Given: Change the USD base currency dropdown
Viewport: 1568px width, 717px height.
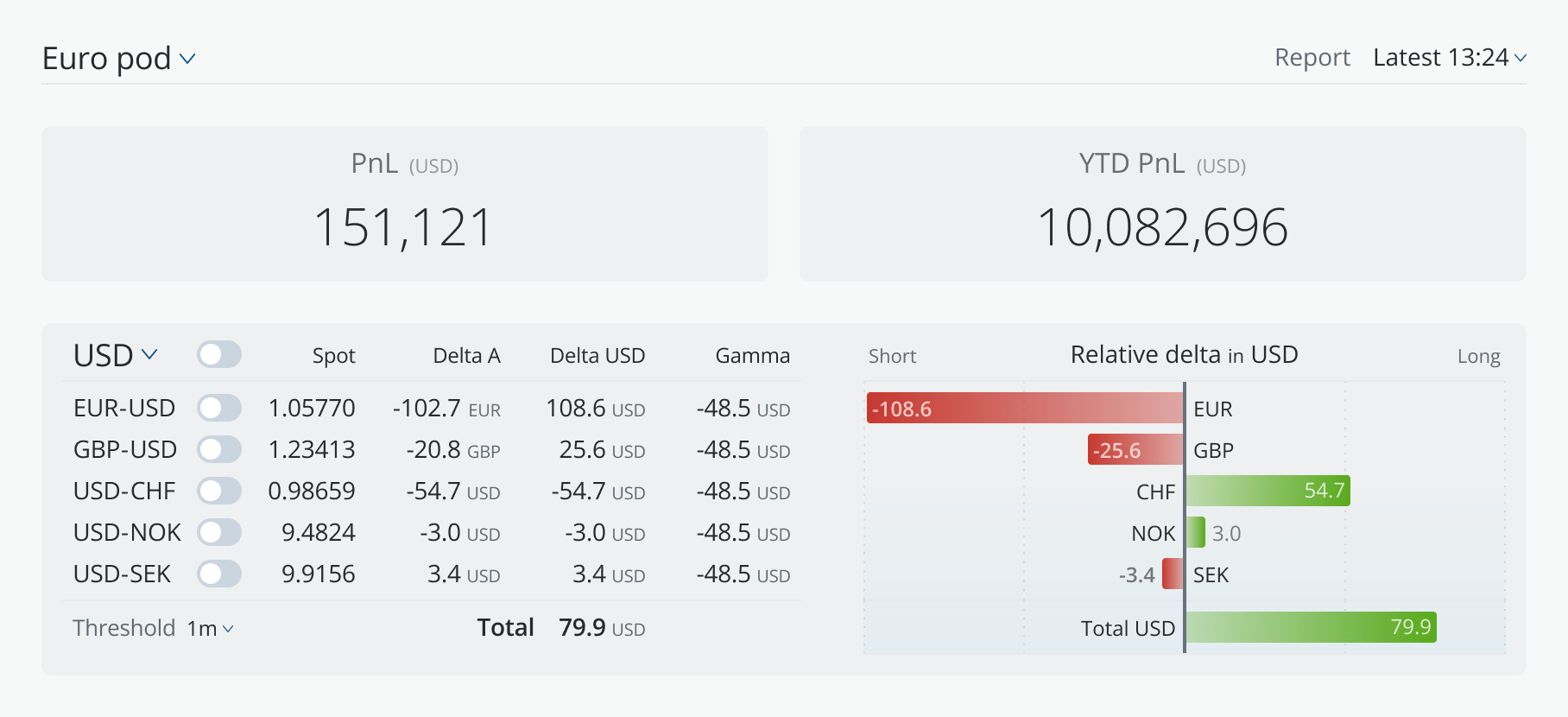Looking at the screenshot, I should click(x=115, y=355).
